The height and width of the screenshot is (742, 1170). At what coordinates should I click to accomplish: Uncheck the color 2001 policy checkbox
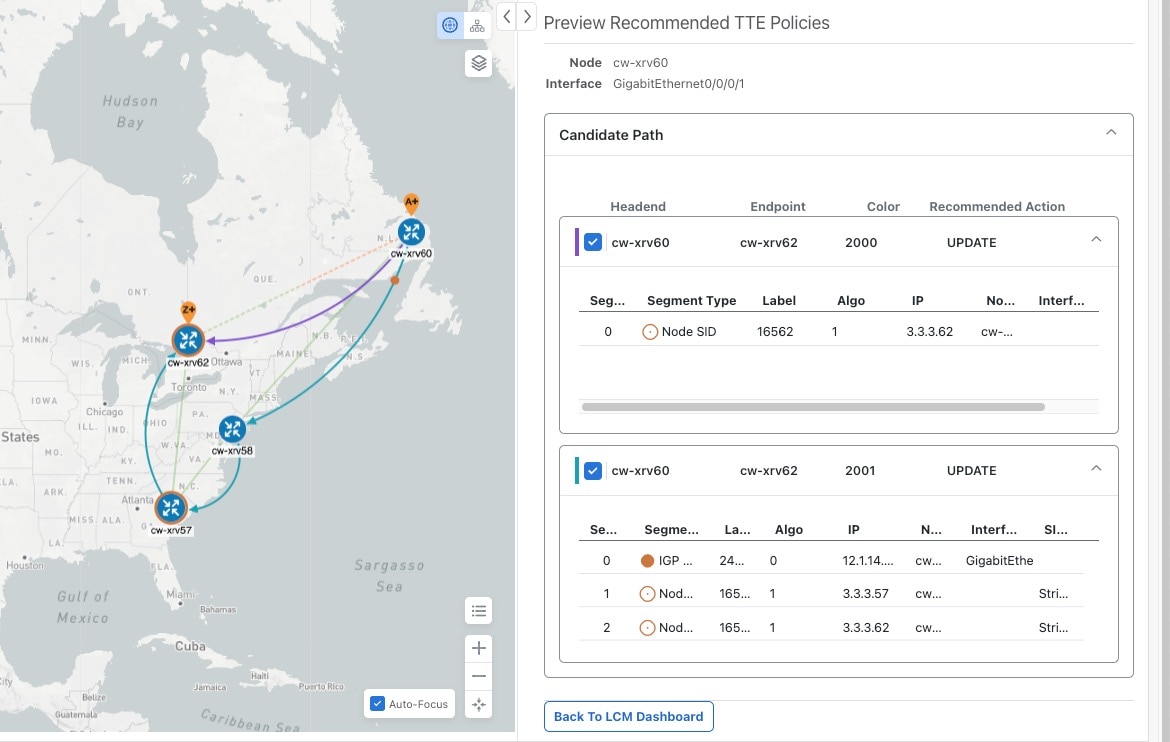point(593,470)
